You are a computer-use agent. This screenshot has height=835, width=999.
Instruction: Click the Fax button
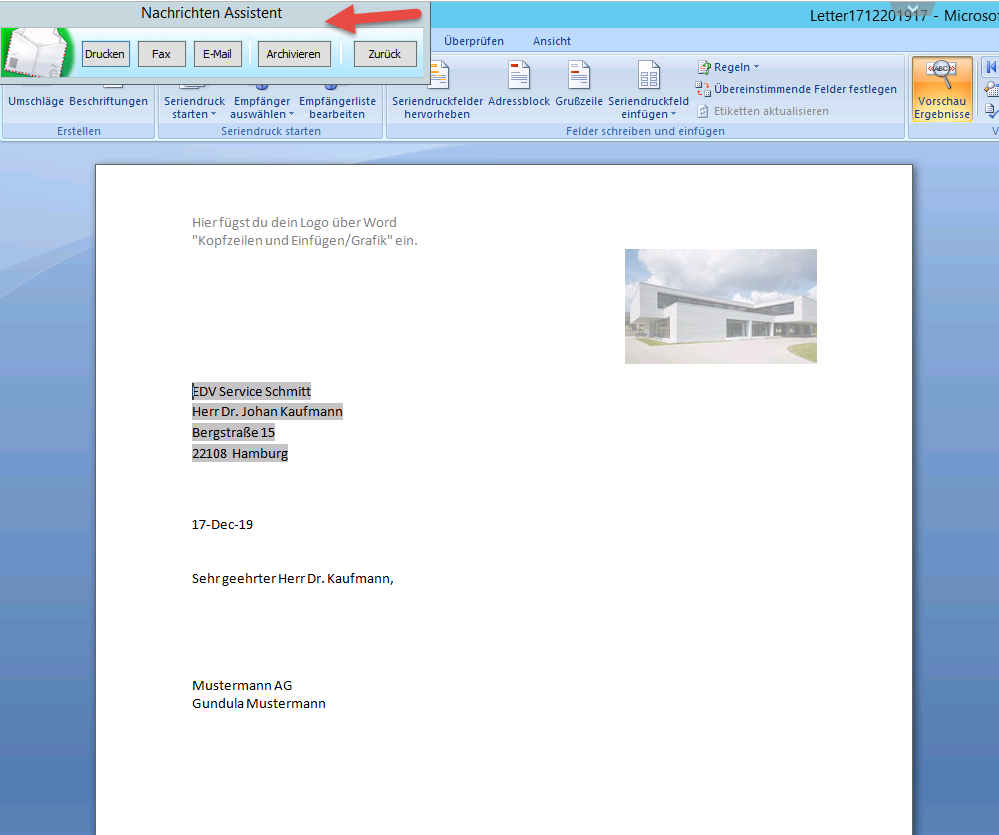[162, 54]
